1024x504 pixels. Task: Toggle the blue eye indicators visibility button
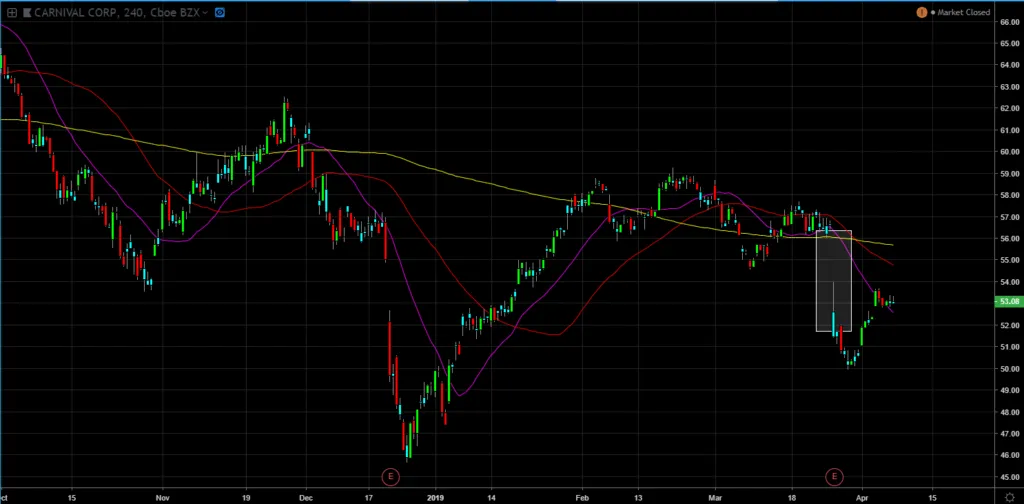[x=219, y=12]
